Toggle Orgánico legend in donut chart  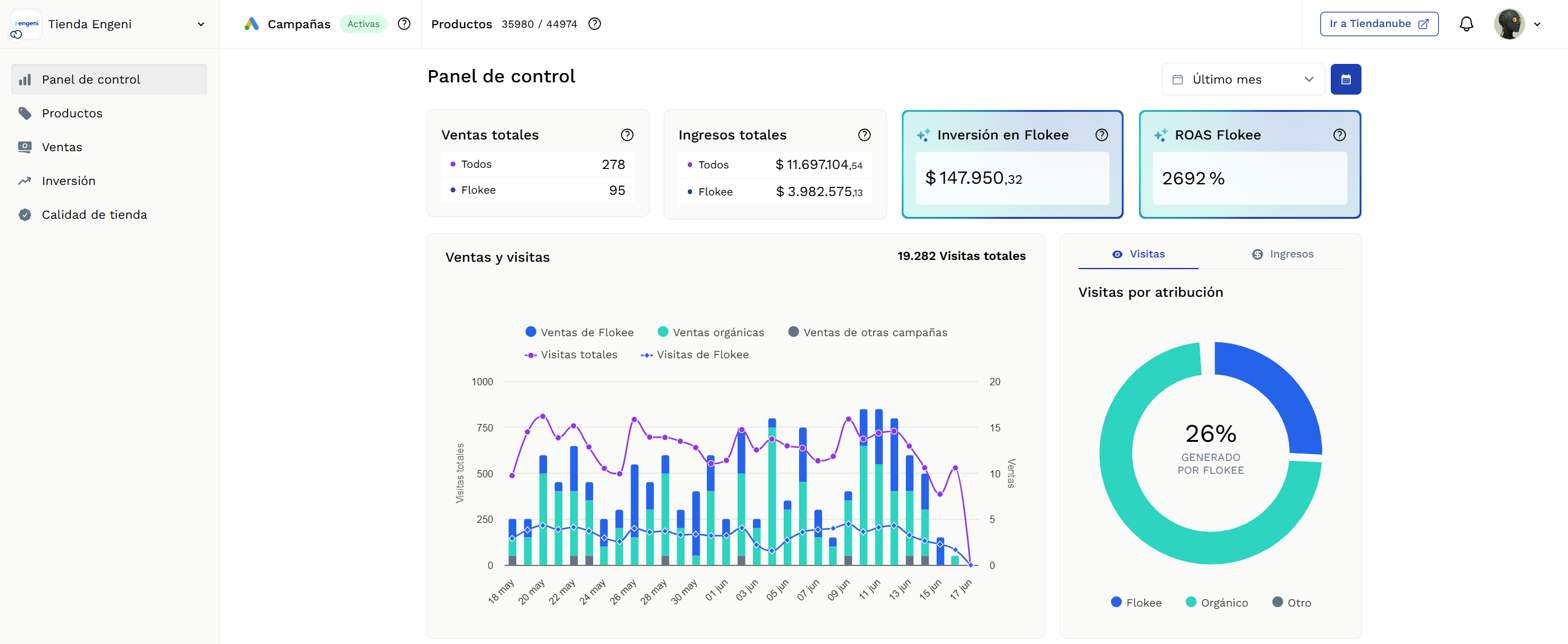point(1216,603)
